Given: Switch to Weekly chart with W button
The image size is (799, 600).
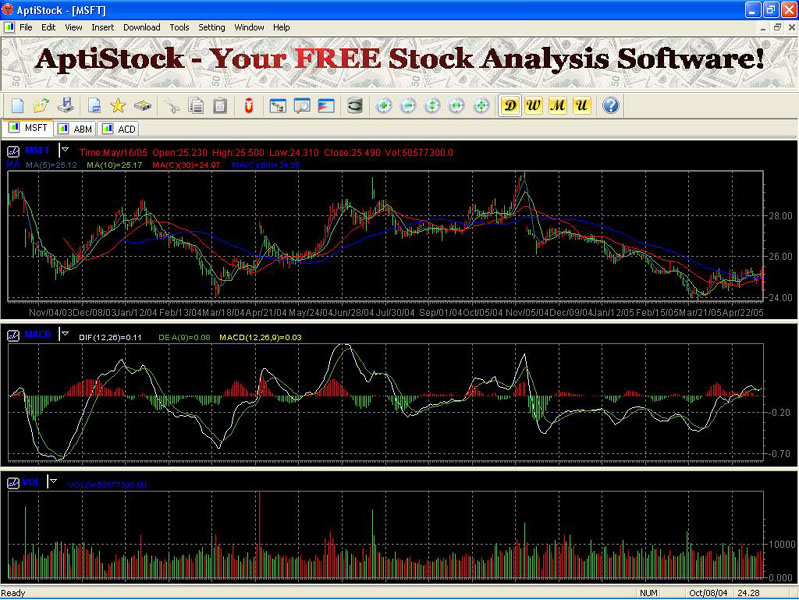Looking at the screenshot, I should [x=534, y=106].
